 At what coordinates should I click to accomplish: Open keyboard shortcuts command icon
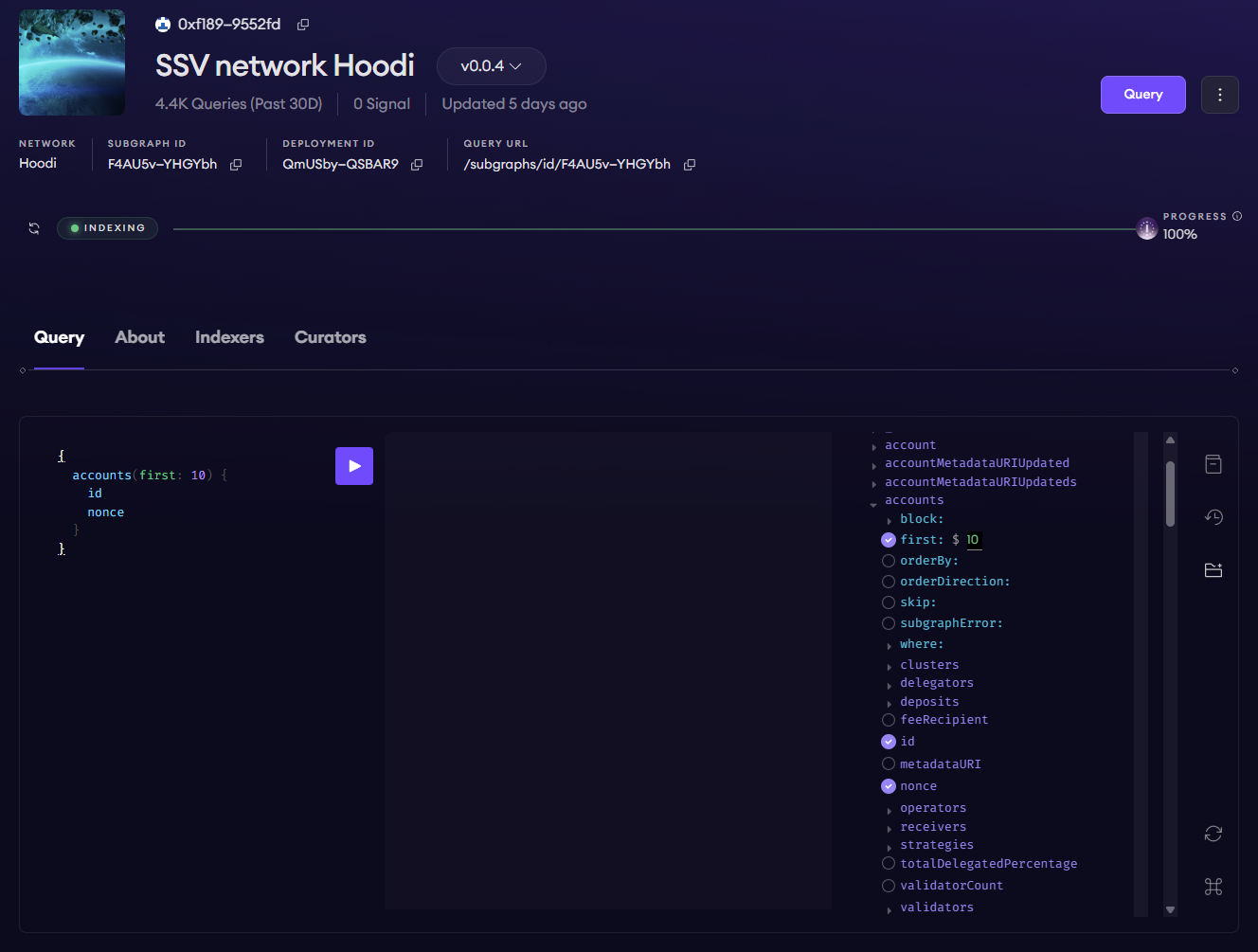pos(1213,887)
